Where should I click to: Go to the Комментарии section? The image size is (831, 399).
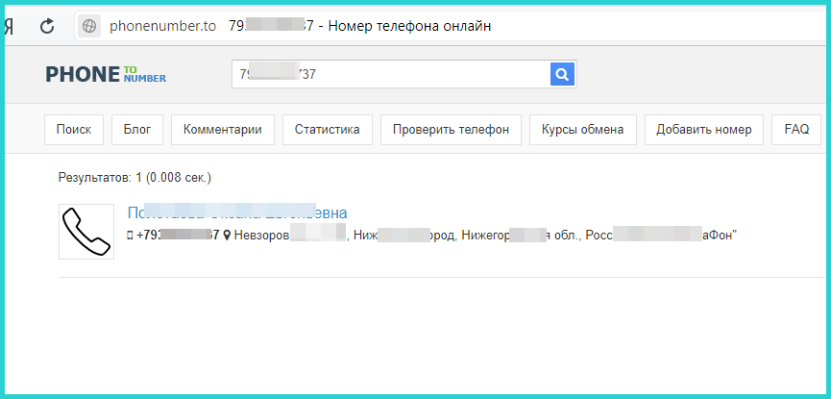coord(223,129)
